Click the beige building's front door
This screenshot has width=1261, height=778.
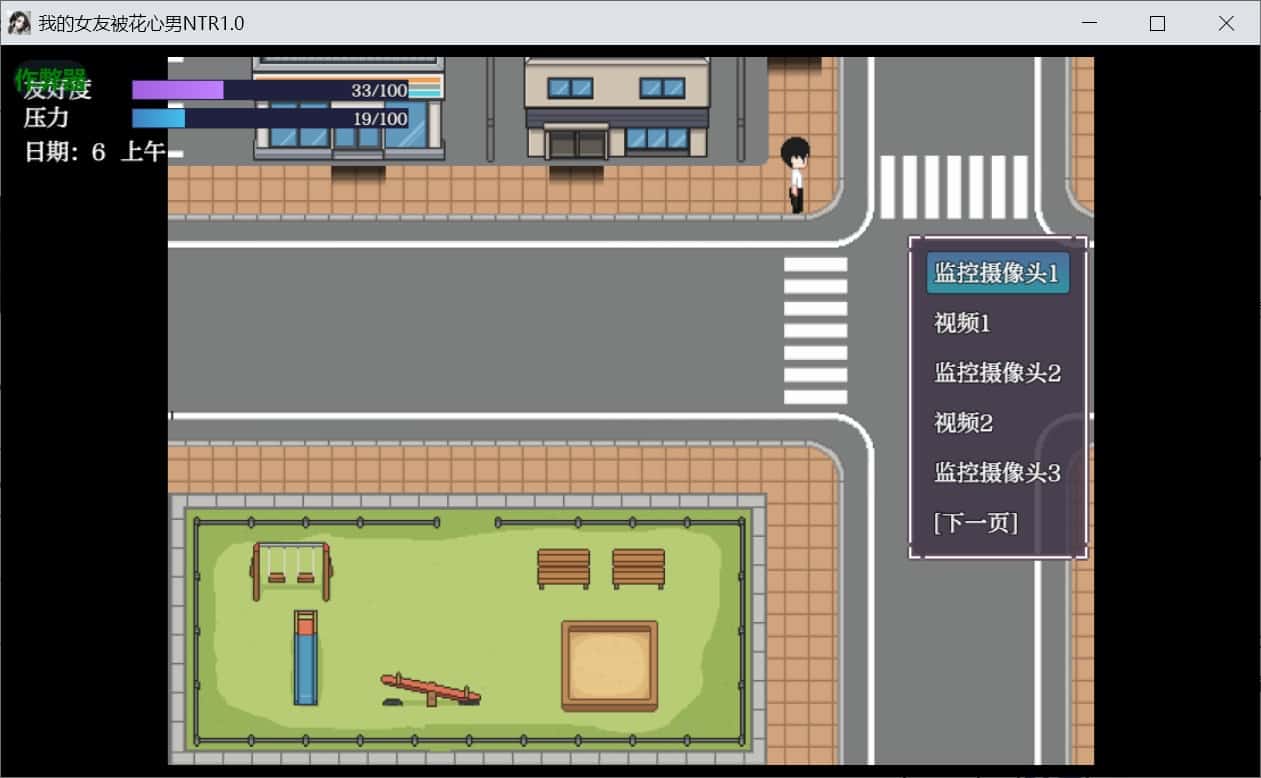tap(576, 144)
